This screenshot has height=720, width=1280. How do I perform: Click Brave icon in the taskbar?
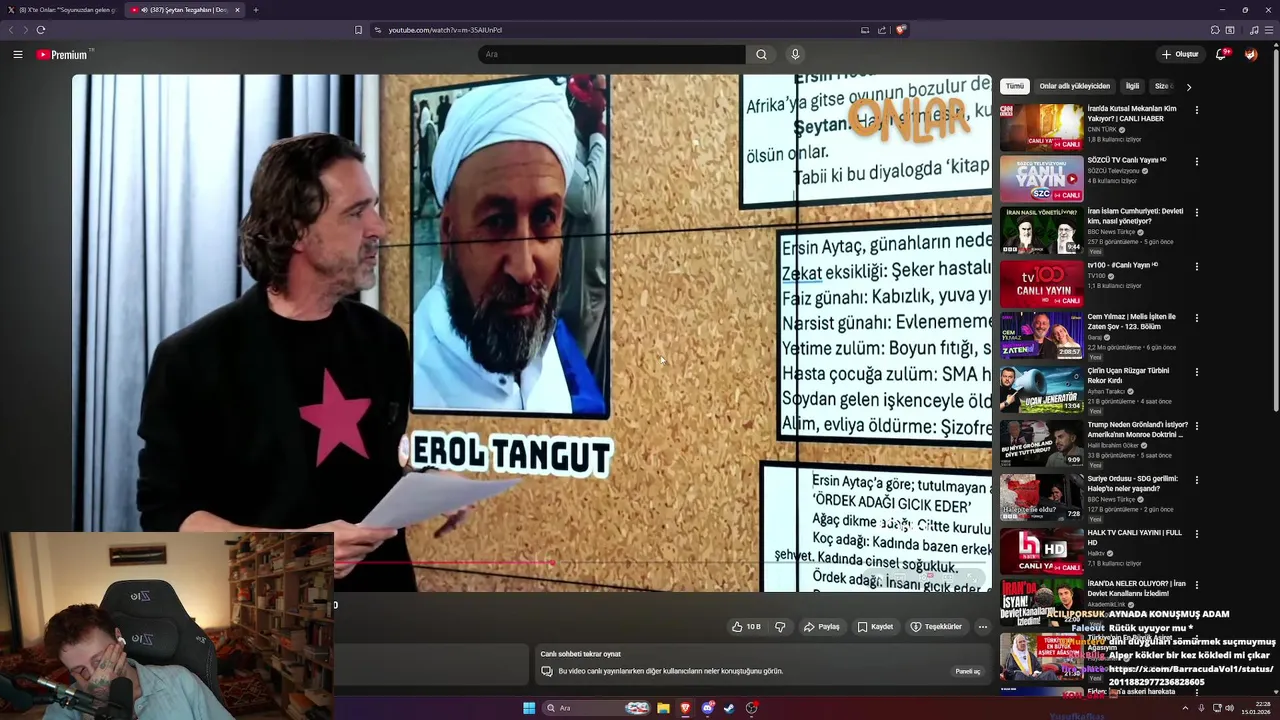tap(685, 708)
